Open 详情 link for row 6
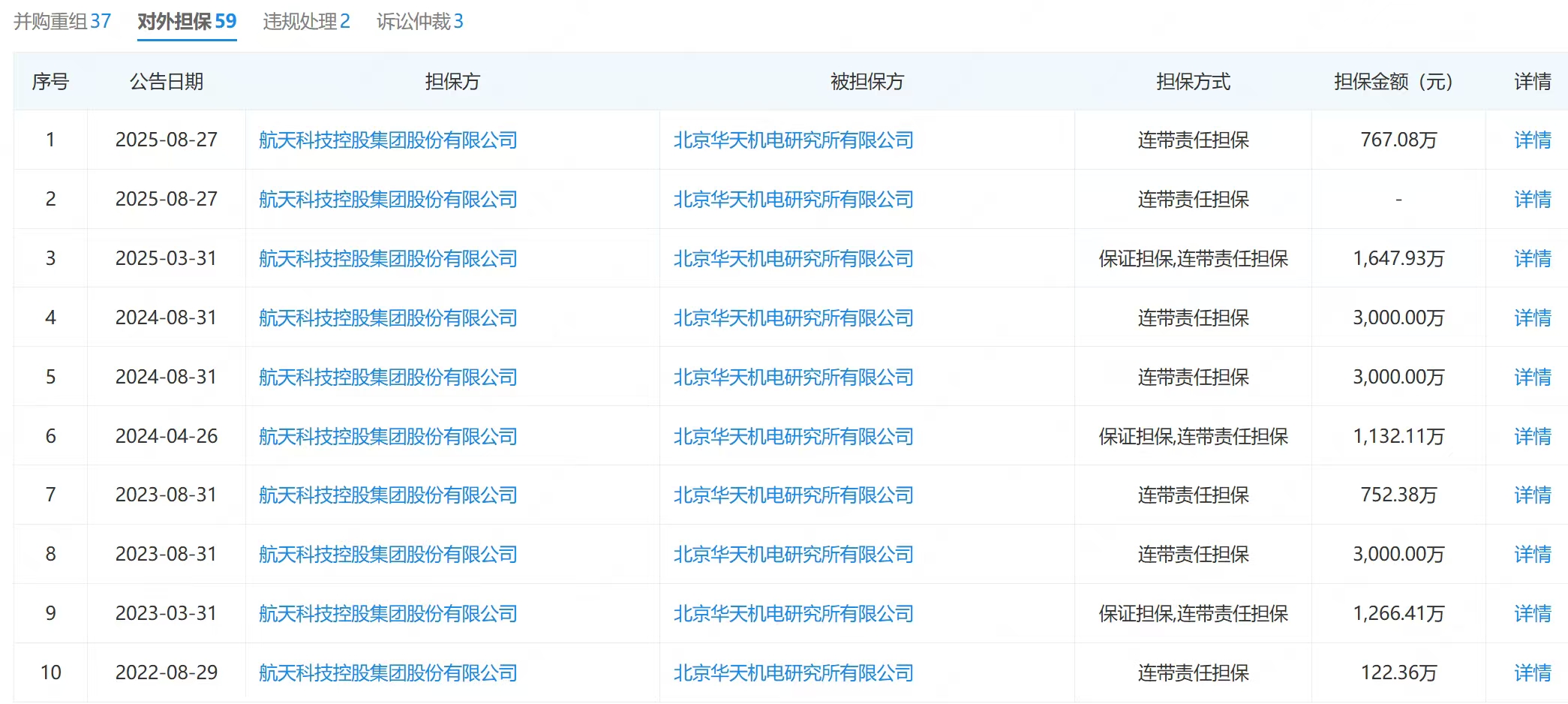The width and height of the screenshot is (1568, 704). (x=1532, y=437)
